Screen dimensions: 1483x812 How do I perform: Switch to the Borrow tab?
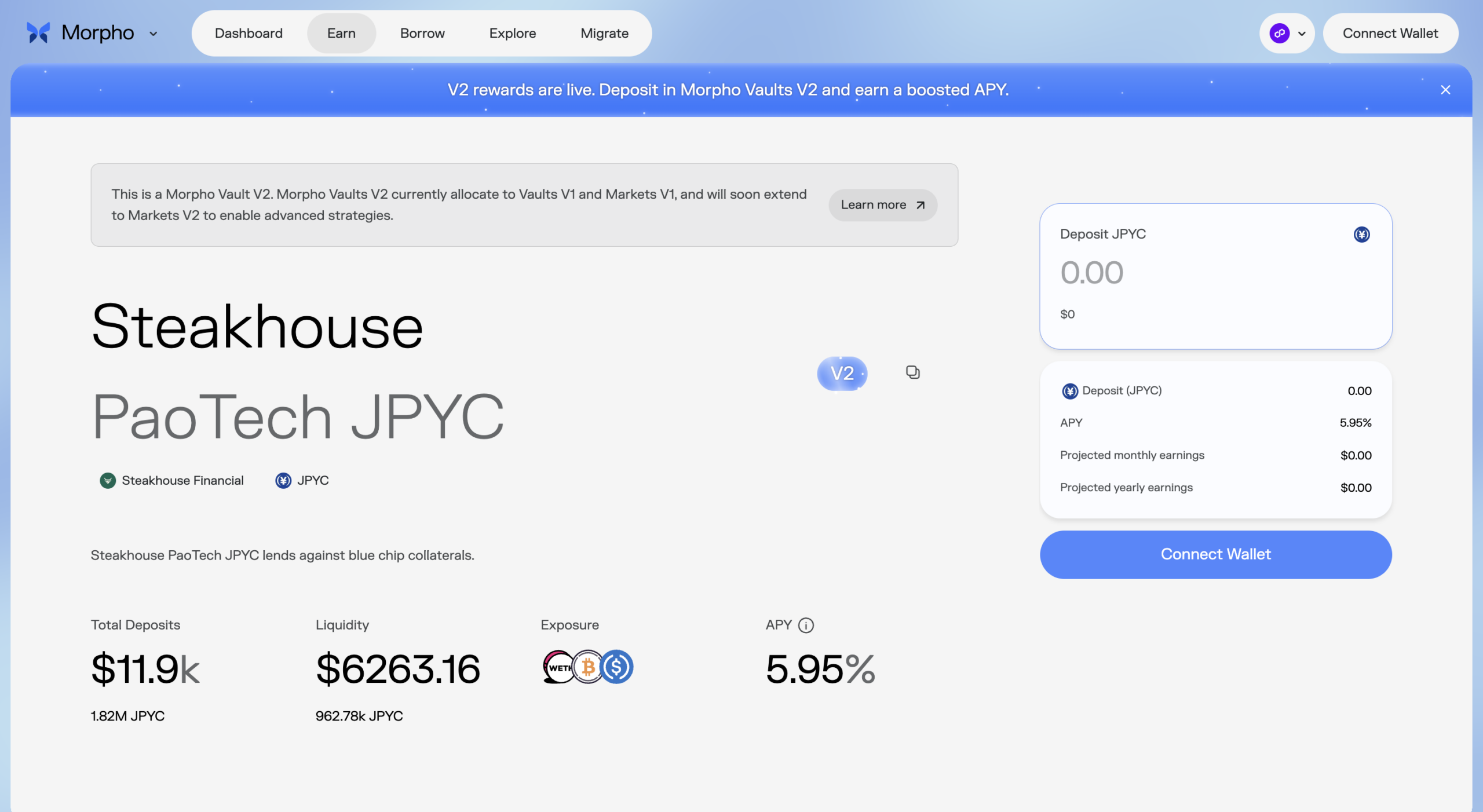click(422, 33)
